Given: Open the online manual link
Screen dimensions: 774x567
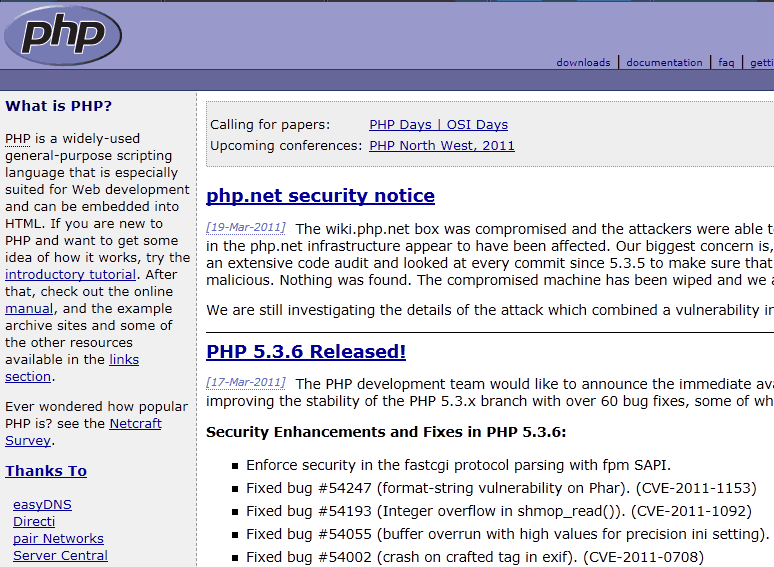Looking at the screenshot, I should tap(29, 308).
